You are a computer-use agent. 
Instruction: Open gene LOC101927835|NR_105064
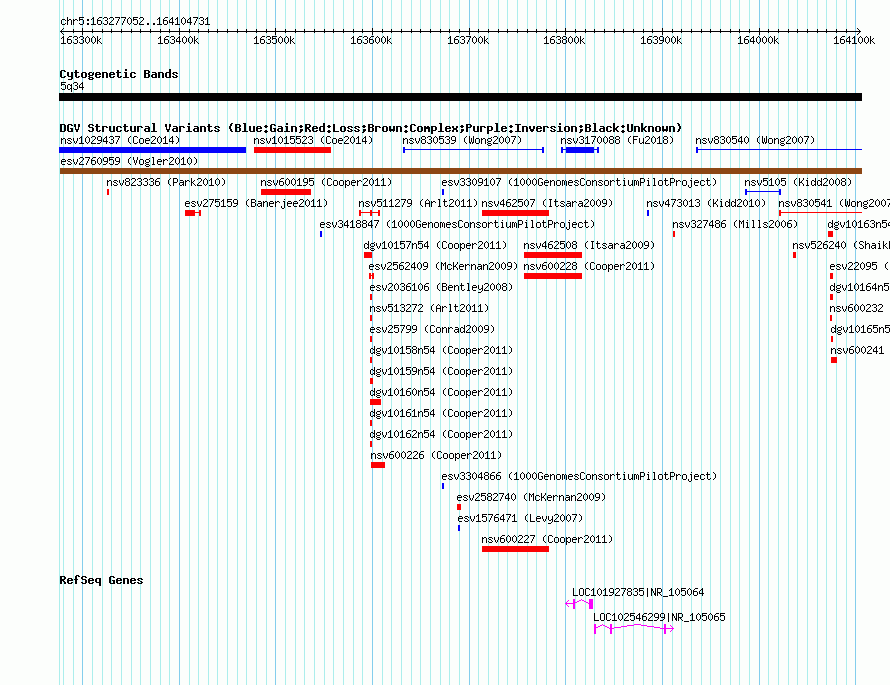638,592
